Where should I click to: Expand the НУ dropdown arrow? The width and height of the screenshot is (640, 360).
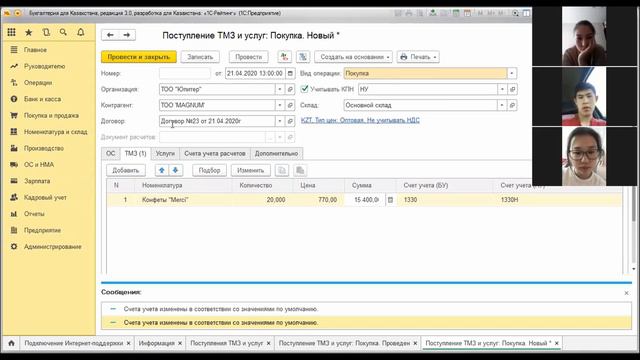(x=502, y=89)
